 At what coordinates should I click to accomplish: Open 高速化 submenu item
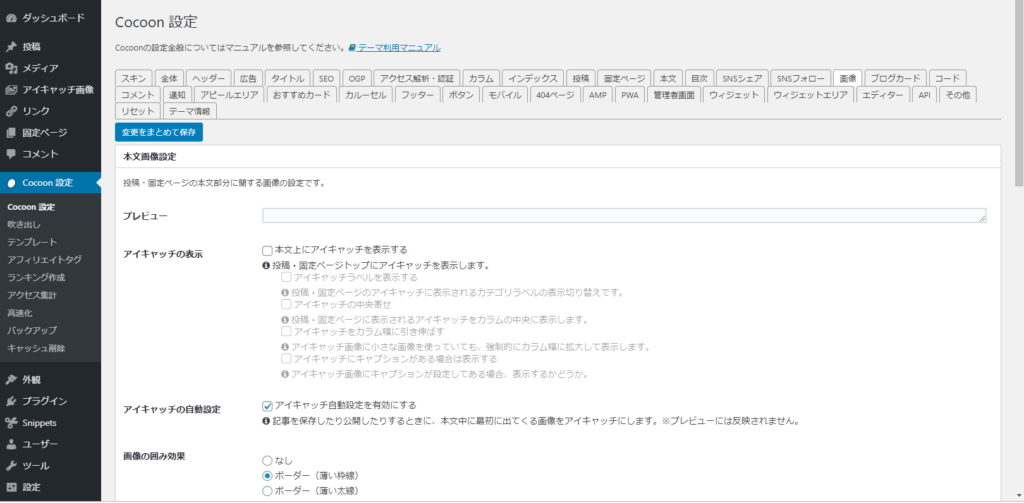click(20, 313)
